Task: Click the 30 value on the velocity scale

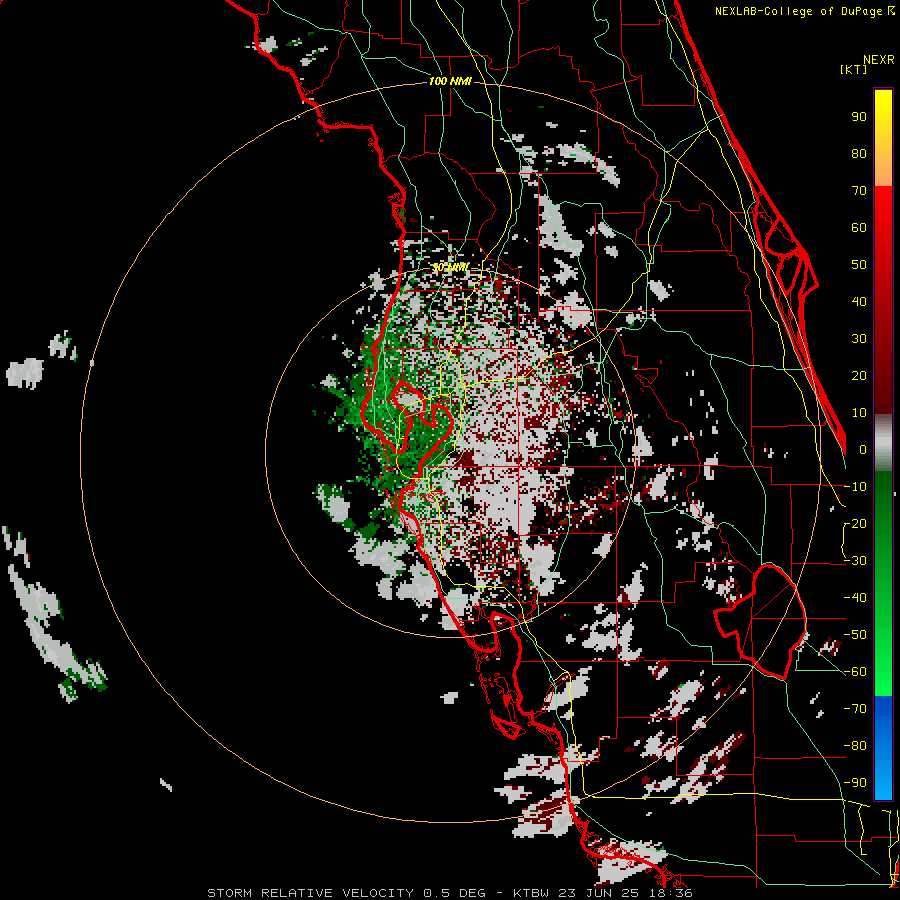Action: pyautogui.click(x=859, y=339)
